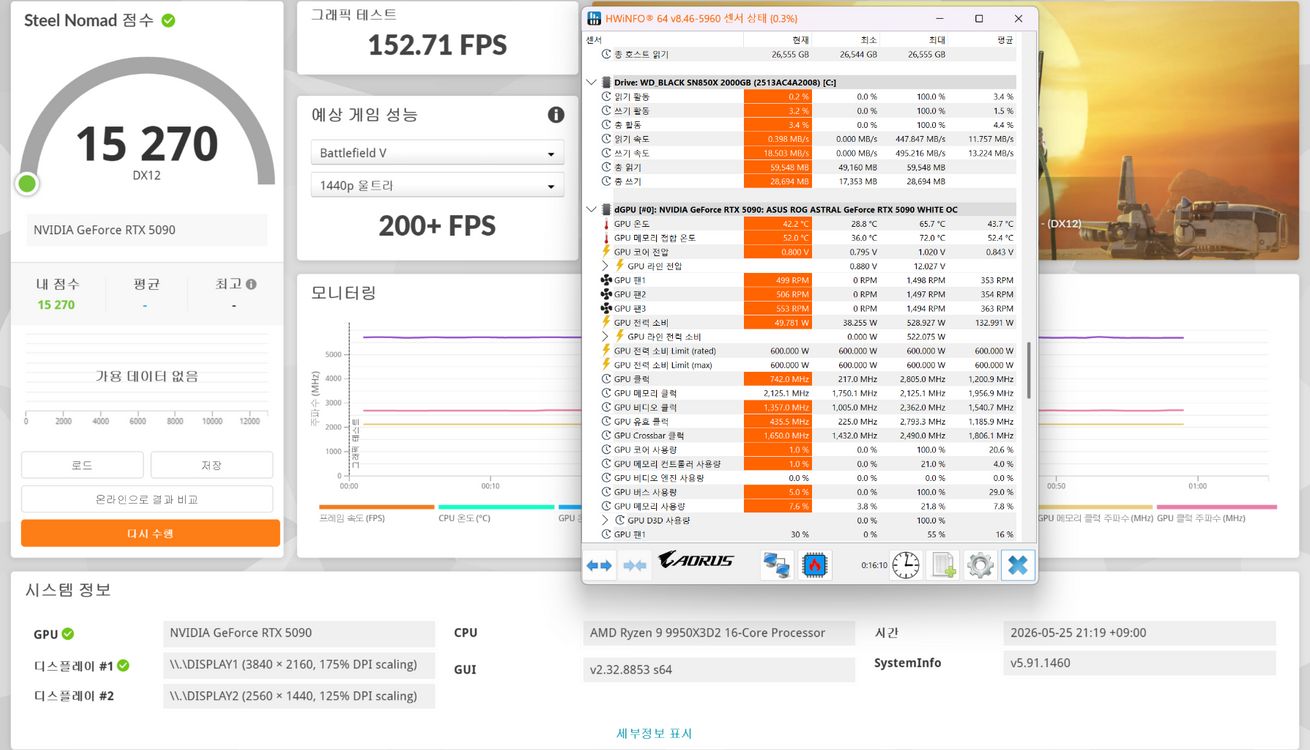Click the info icon next to 최고

[x=251, y=284]
